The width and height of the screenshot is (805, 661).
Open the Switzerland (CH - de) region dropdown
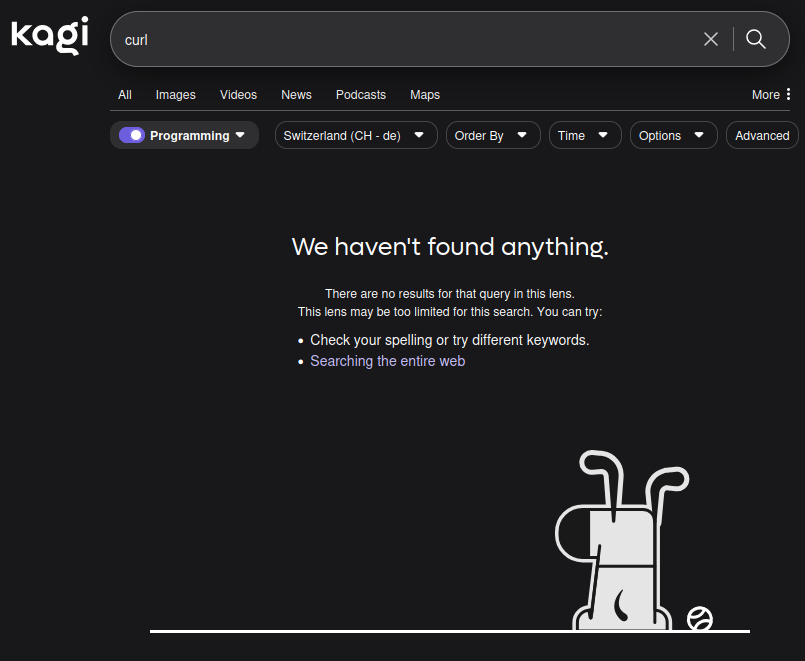click(x=356, y=135)
